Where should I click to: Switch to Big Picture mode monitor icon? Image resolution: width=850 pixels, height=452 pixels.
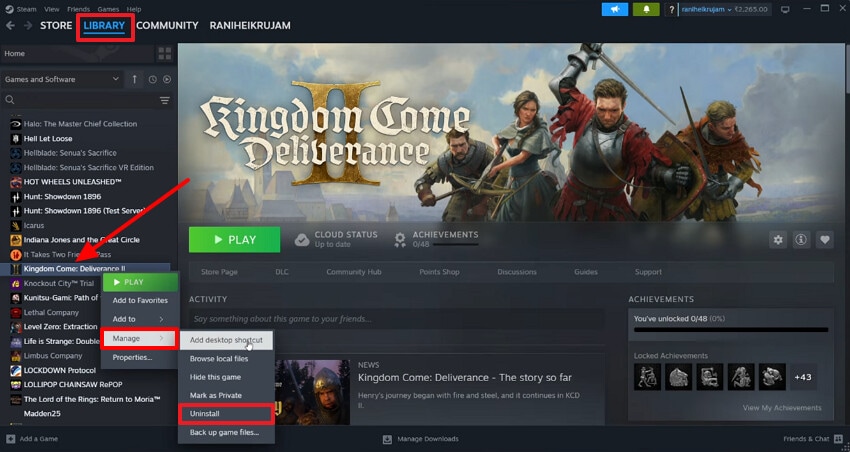tap(785, 10)
